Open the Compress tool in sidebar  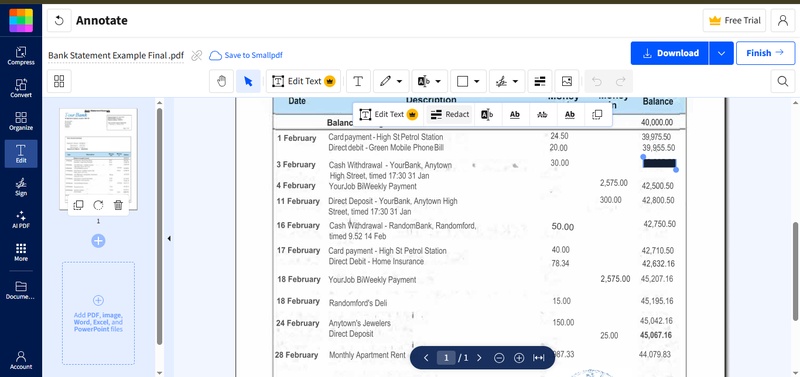click(x=21, y=56)
